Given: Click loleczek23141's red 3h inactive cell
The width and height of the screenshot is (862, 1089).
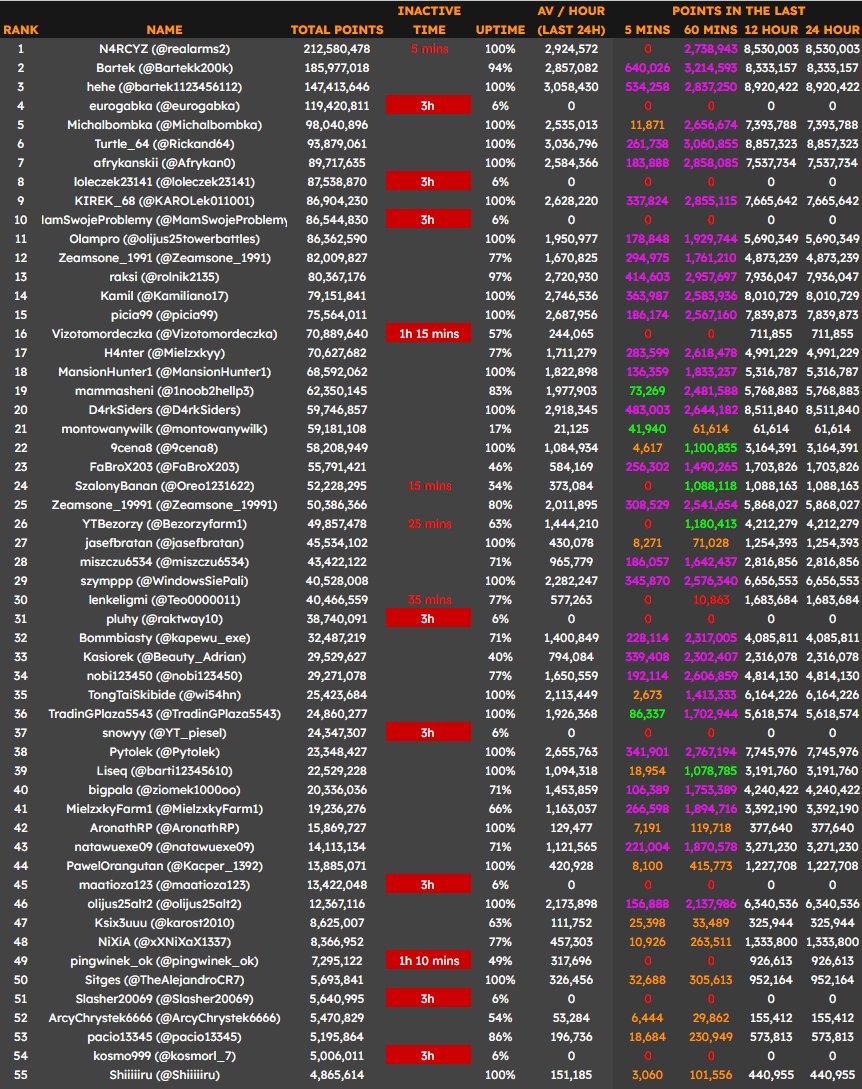Looking at the screenshot, I should [428, 182].
